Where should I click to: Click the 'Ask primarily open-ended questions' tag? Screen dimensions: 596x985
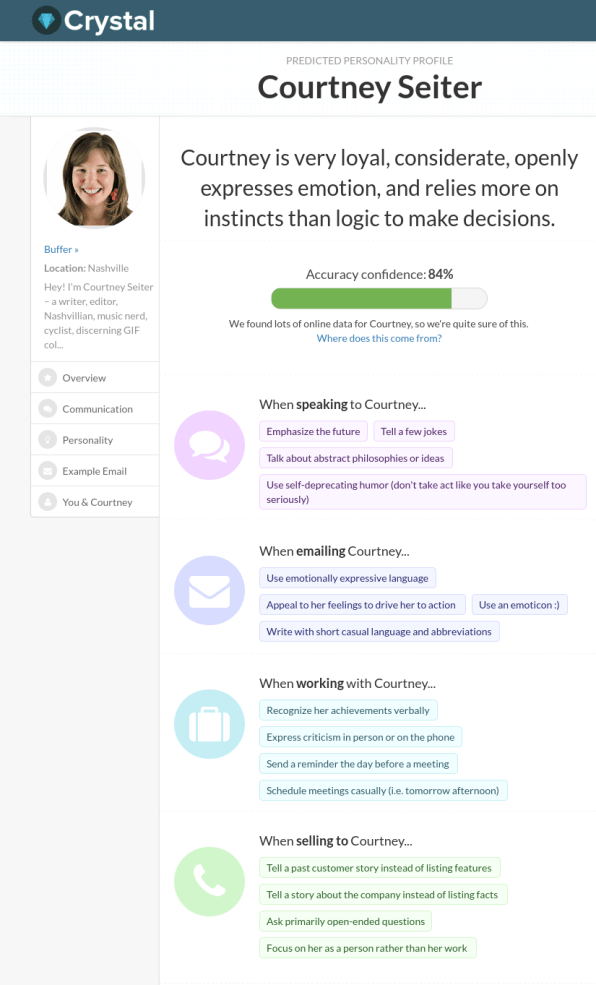[345, 922]
